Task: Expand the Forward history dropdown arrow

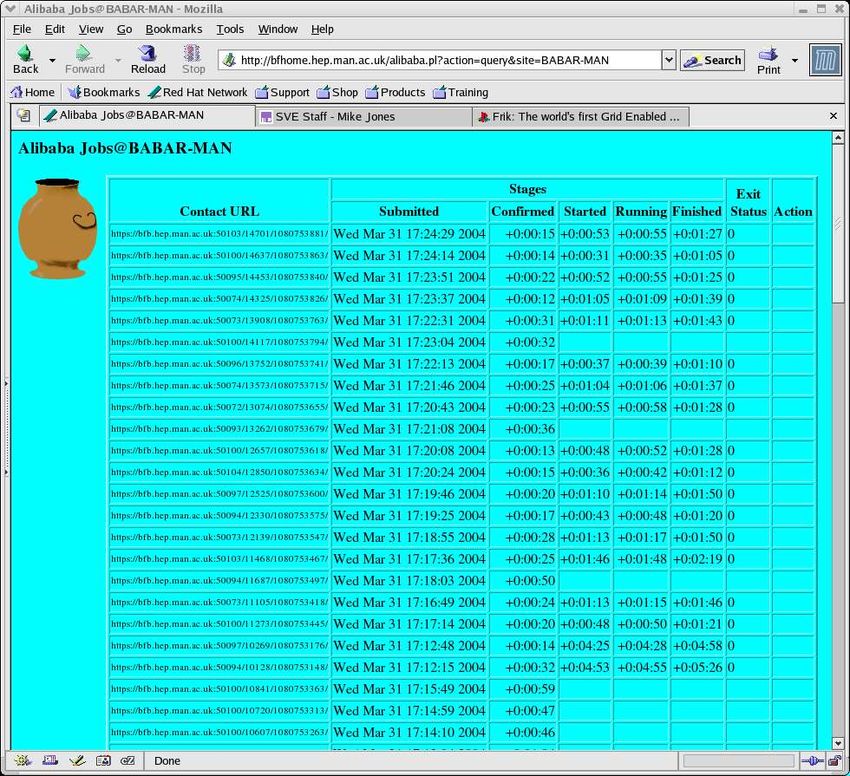Action: (x=118, y=60)
